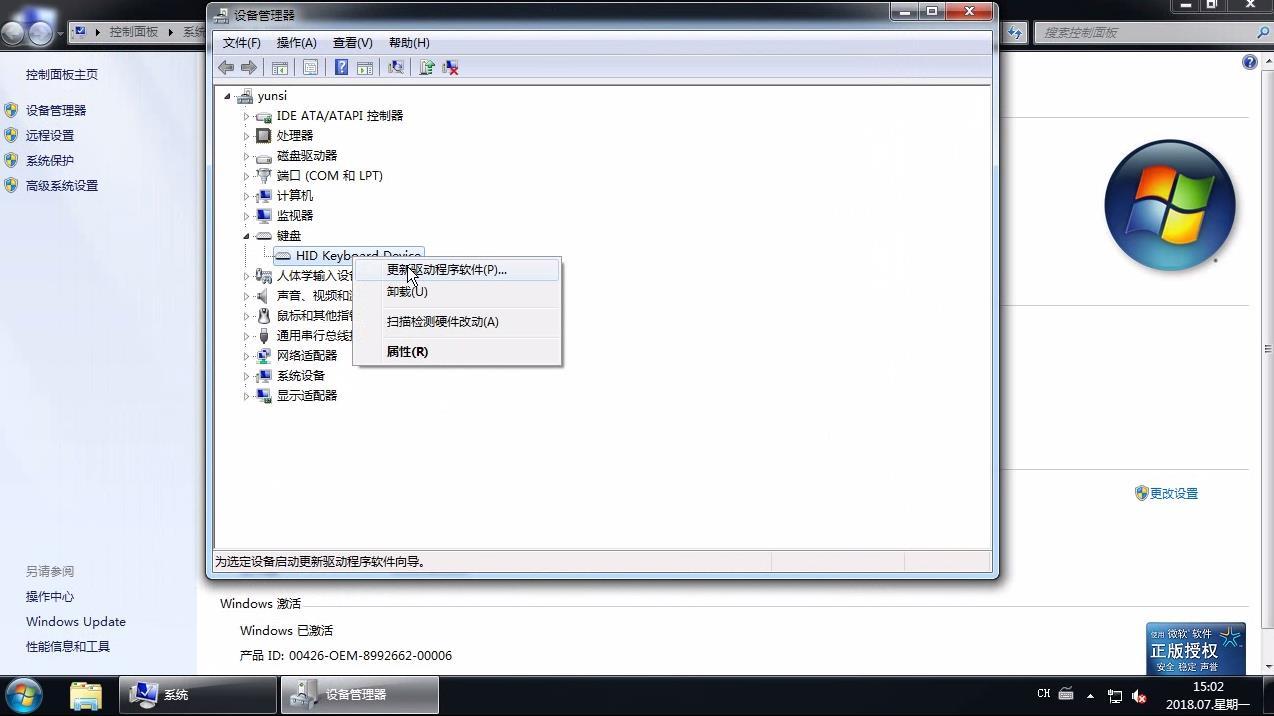
Task: Click the processor chip icon beside 处理器
Action: tap(264, 136)
